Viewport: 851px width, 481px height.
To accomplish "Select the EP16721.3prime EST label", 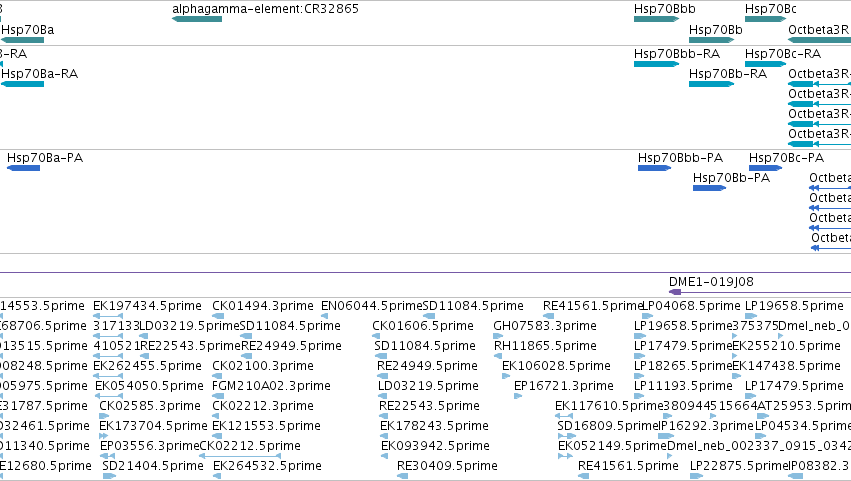I will (564, 386).
